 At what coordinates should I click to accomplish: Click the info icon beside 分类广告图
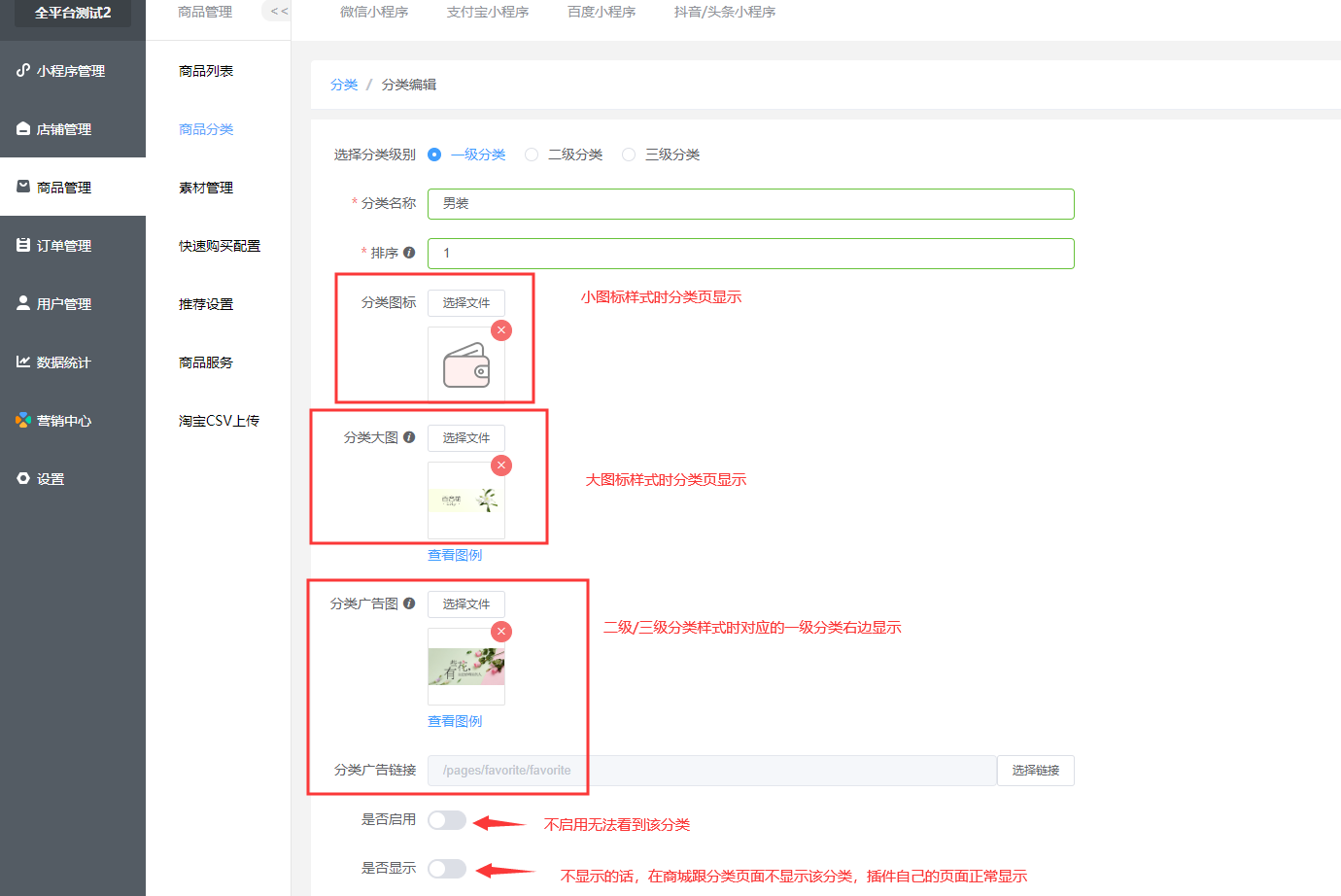click(x=409, y=603)
